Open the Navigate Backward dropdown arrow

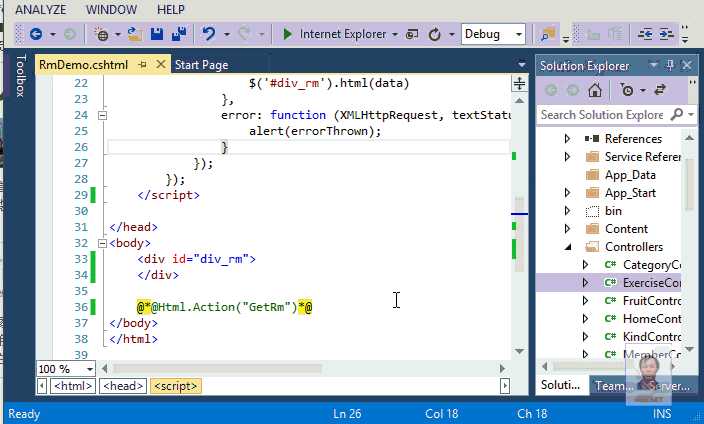[53, 35]
